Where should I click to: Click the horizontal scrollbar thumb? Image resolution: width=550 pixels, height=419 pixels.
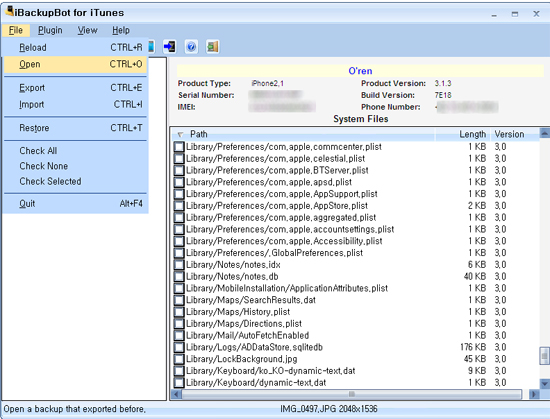tap(352, 394)
